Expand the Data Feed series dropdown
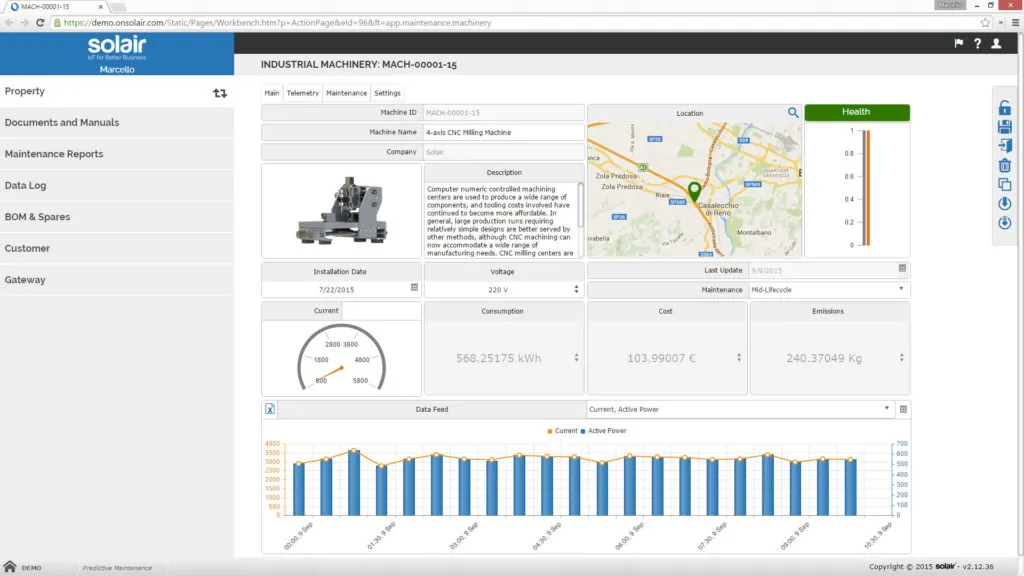 pyautogui.click(x=740, y=409)
